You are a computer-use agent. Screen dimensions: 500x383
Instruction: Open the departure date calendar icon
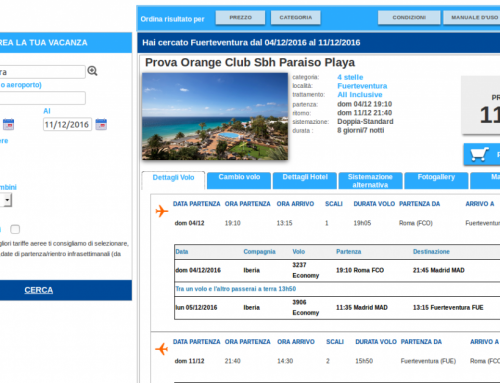[x=8, y=124]
